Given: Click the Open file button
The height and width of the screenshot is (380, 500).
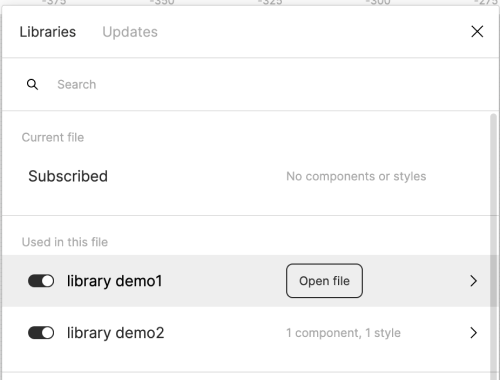Looking at the screenshot, I should pyautogui.click(x=324, y=281).
